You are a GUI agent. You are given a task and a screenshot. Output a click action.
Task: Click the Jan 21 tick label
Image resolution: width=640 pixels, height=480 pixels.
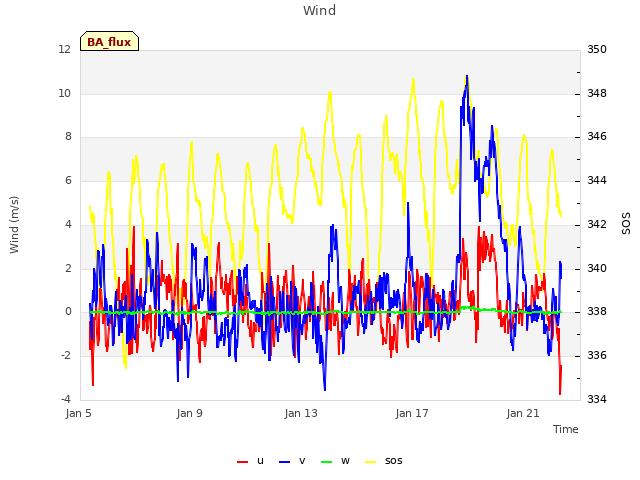coord(523,413)
